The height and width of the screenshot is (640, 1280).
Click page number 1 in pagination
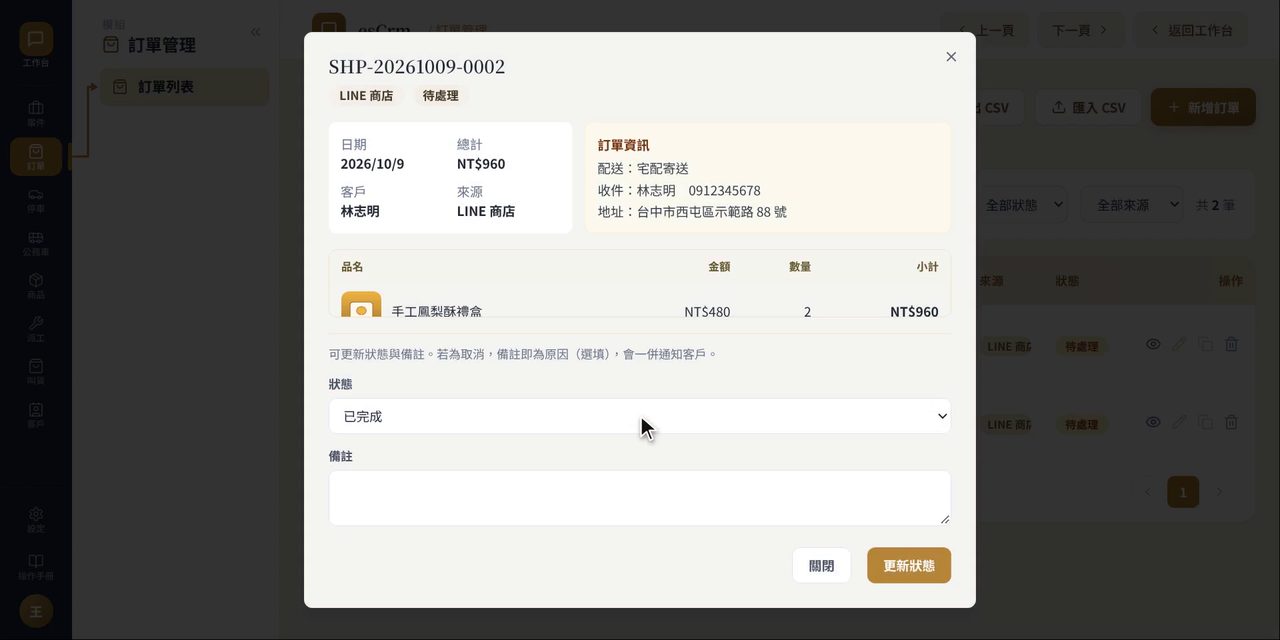click(1183, 492)
